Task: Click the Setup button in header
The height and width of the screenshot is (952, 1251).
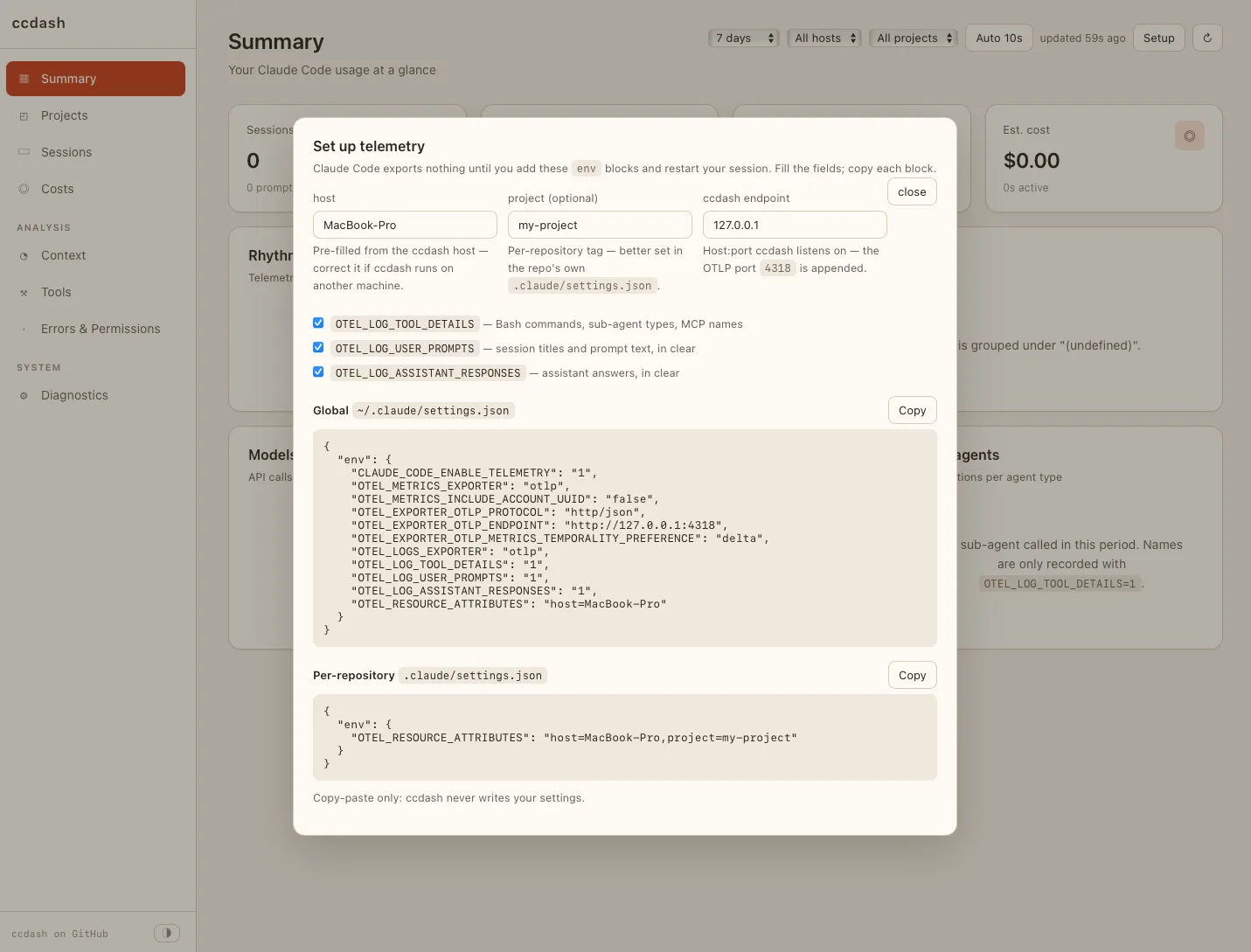Action: [1159, 38]
